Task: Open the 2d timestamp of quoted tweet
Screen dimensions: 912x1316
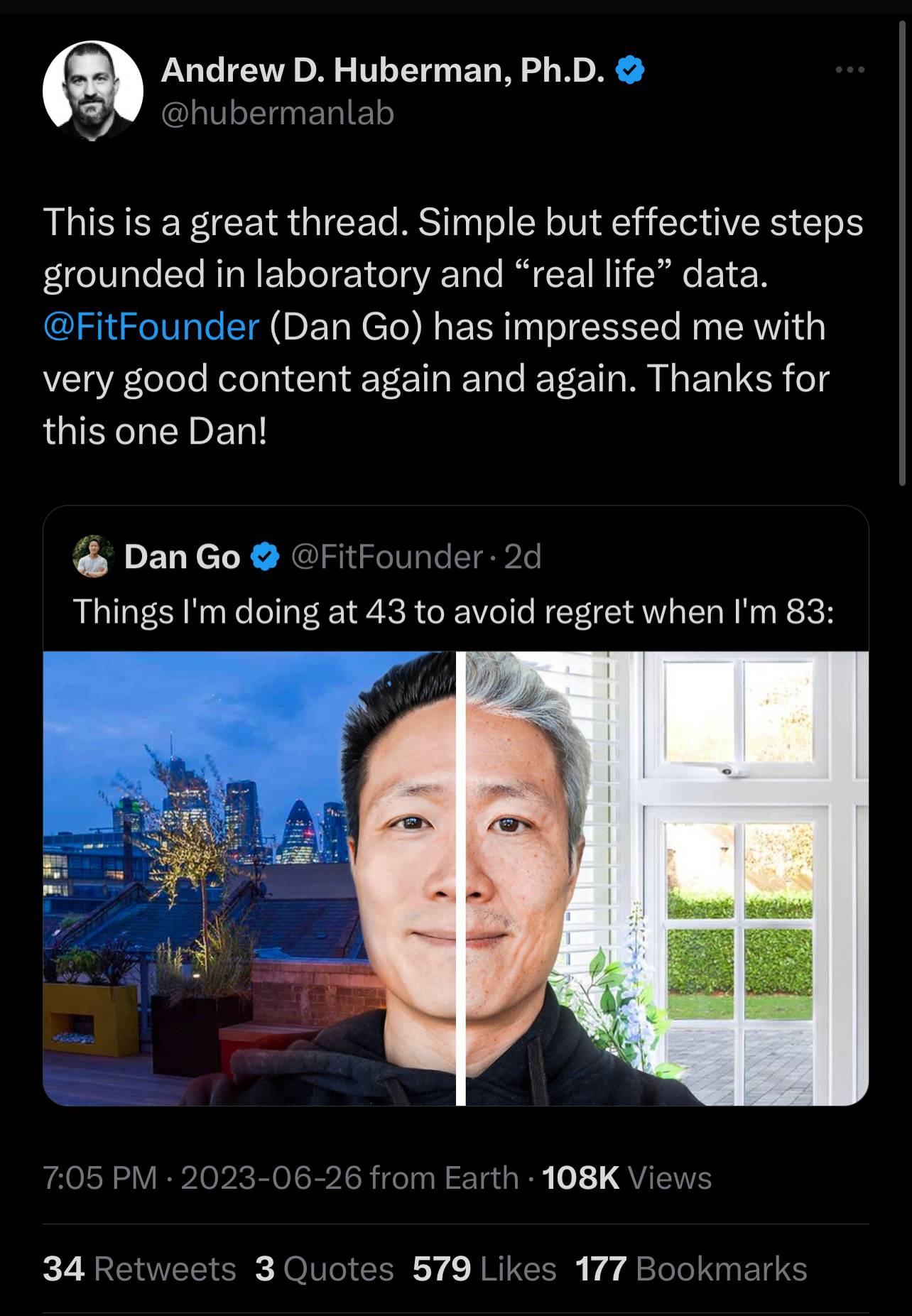Action: click(523, 557)
